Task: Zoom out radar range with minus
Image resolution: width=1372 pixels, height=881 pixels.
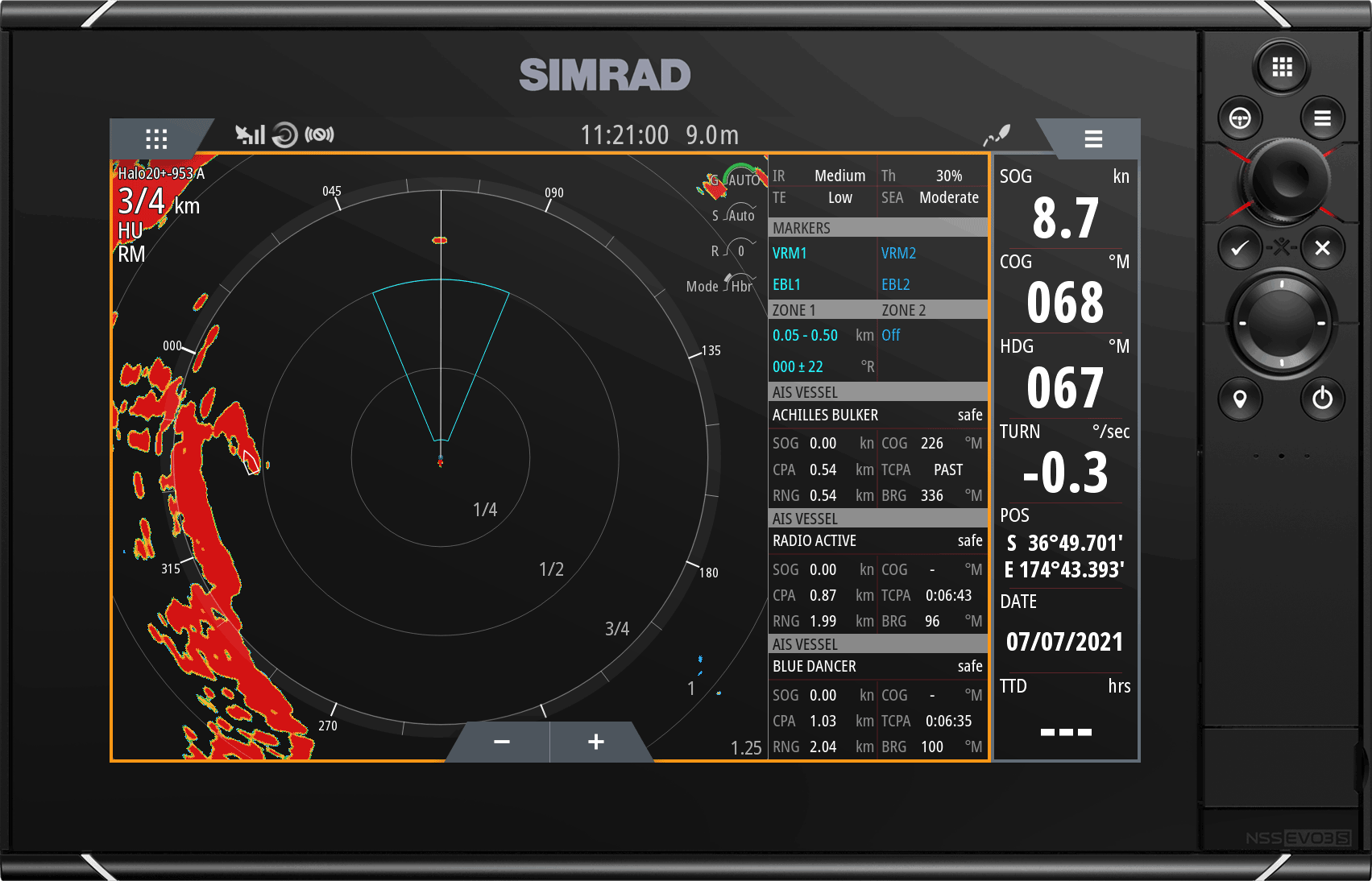Action: [x=502, y=742]
